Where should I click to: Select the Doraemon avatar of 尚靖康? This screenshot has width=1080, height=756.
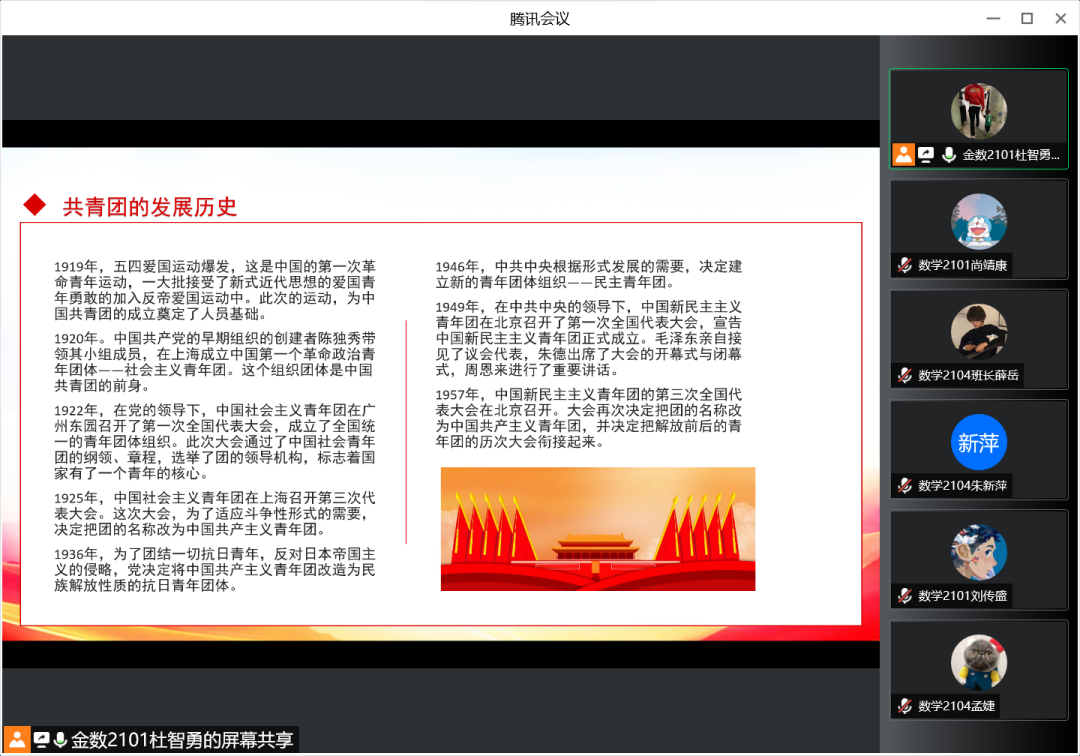tap(978, 221)
